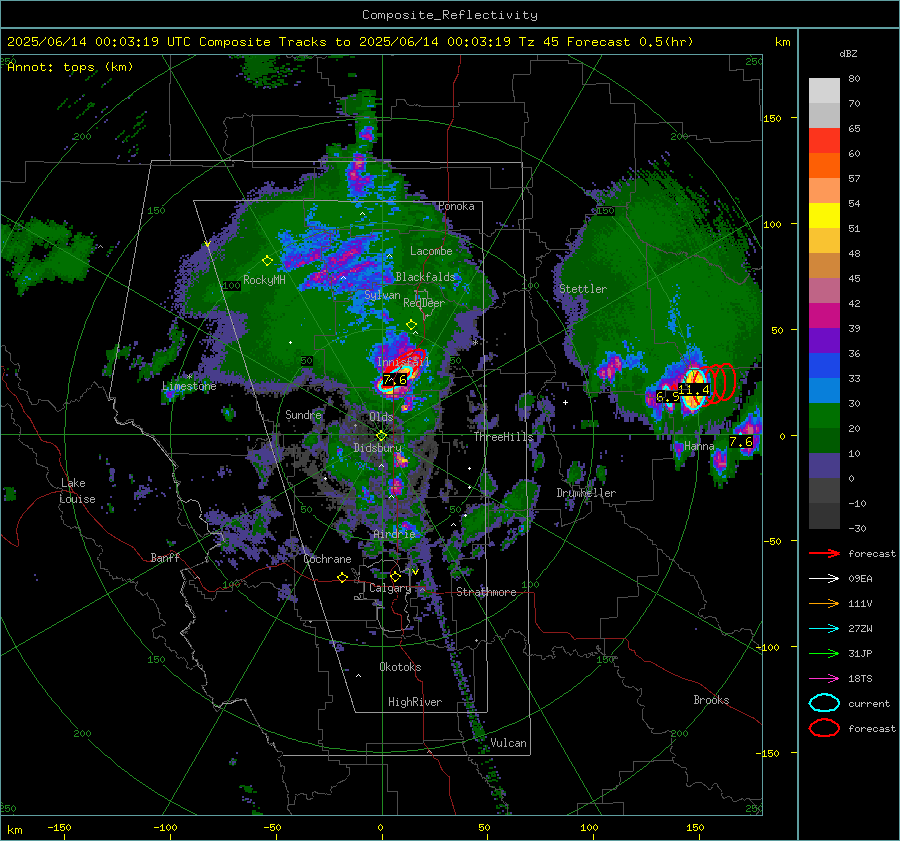The height and width of the screenshot is (841, 900).
Task: Click the Composite_Reflectivity title
Action: point(449,15)
